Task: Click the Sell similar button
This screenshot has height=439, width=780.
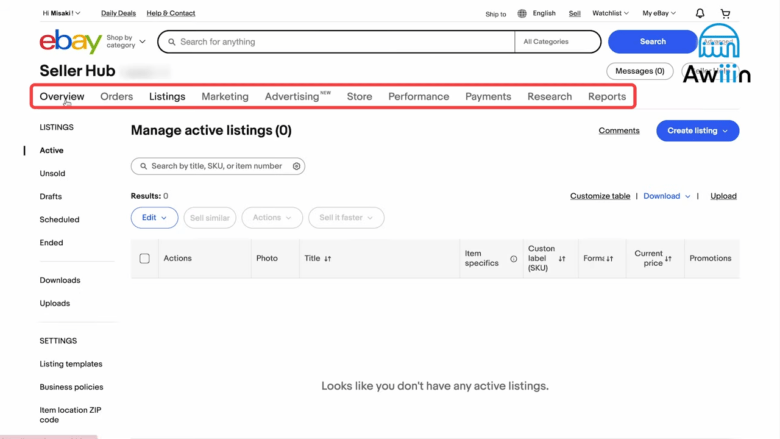Action: coord(209,218)
